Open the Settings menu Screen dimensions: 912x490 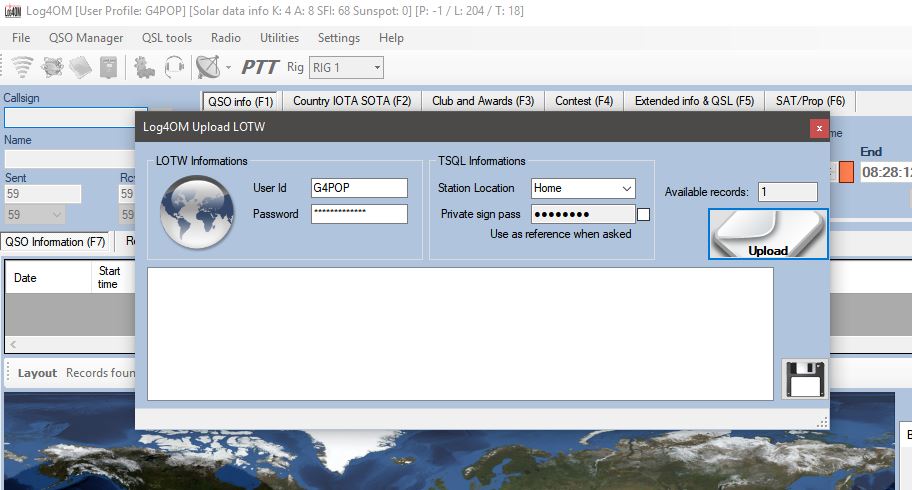(339, 38)
